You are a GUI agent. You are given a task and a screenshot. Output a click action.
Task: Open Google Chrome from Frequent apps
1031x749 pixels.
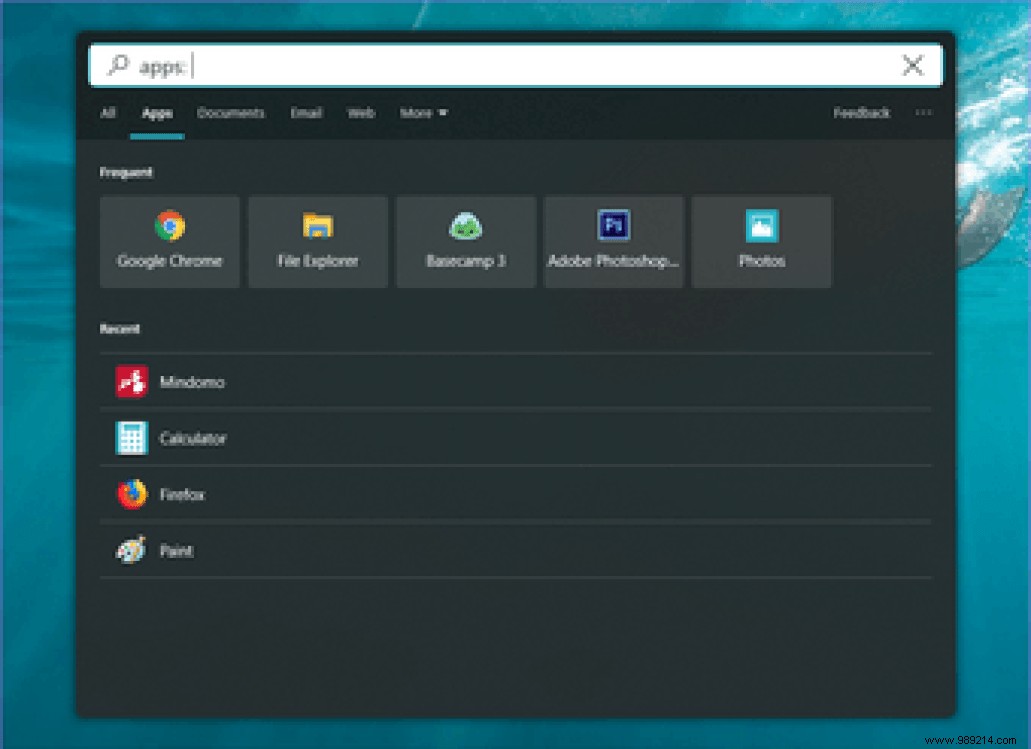tap(169, 240)
